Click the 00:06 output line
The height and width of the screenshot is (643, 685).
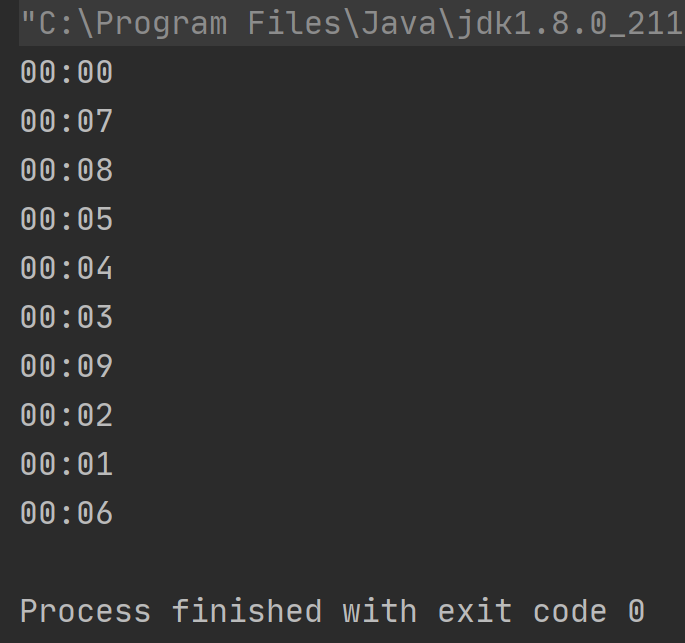tap(66, 512)
